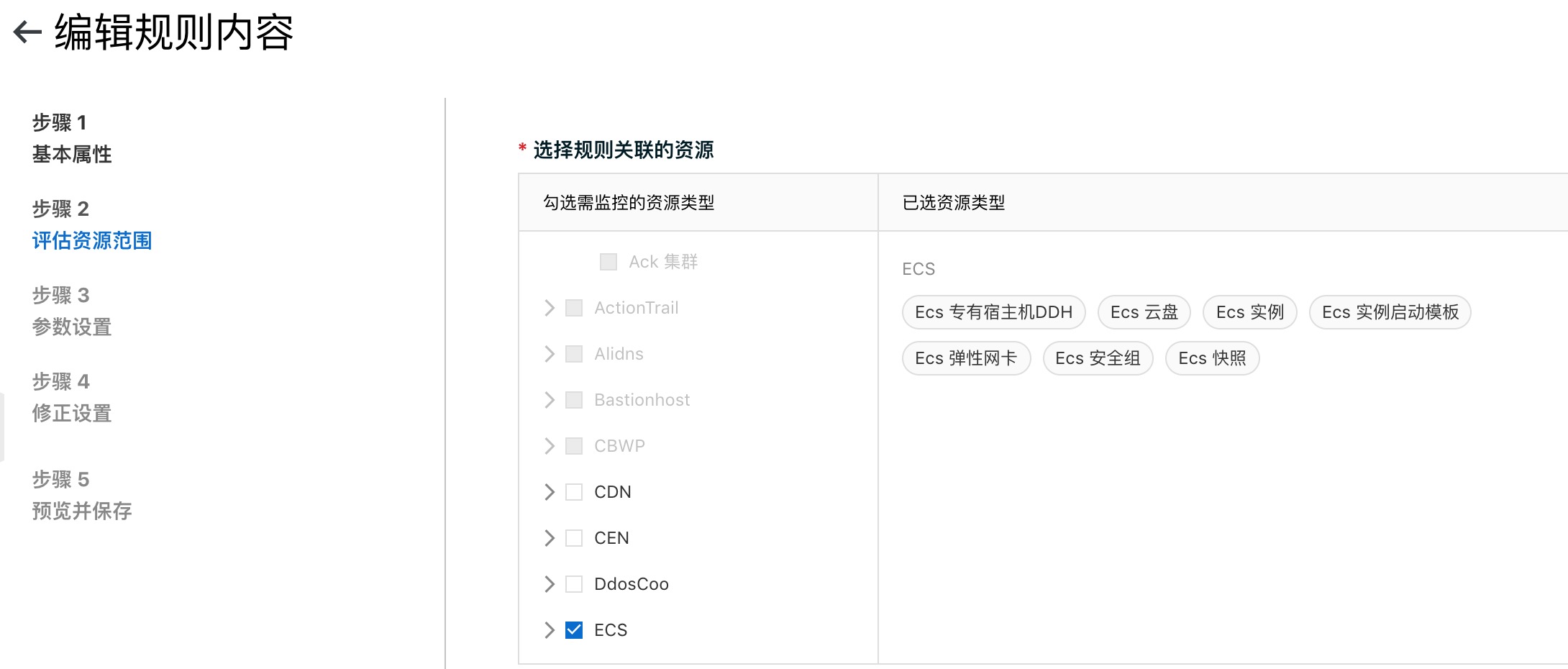Click the Ack 集群 disabled checkbox
Image resolution: width=1568 pixels, height=669 pixels.
tap(608, 262)
